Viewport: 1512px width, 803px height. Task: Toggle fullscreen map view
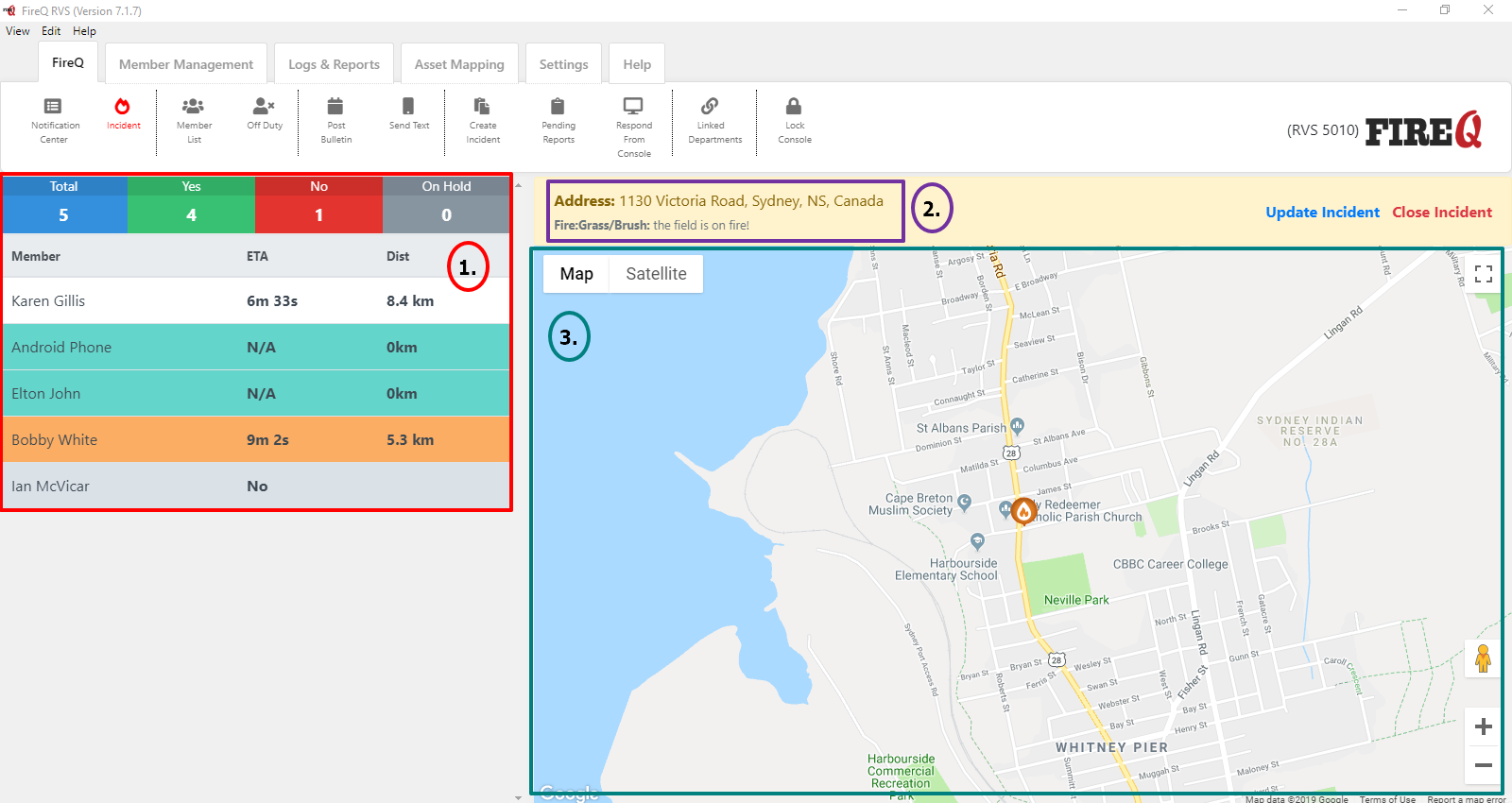coord(1484,274)
